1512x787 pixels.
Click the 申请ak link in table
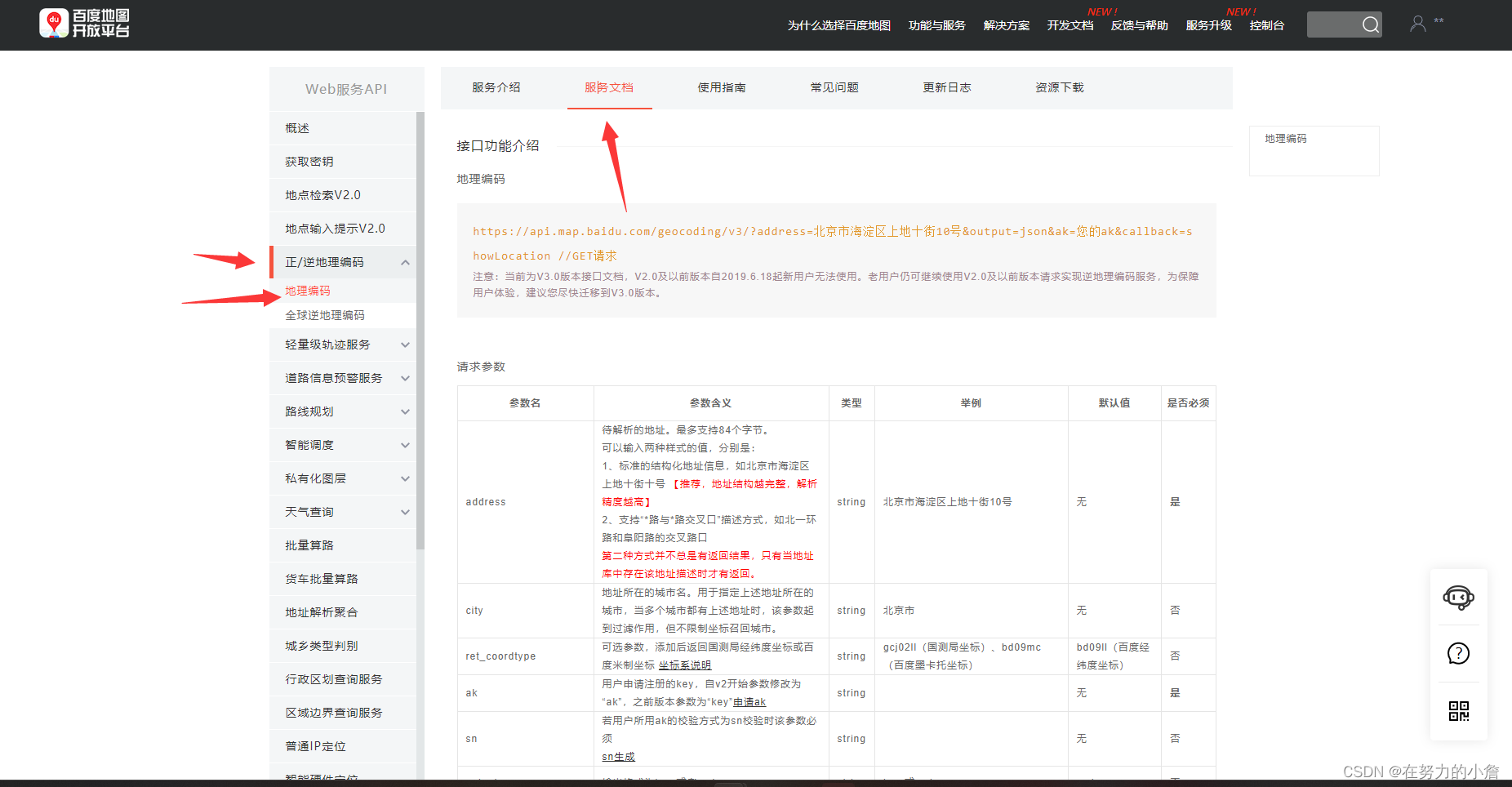point(749,702)
